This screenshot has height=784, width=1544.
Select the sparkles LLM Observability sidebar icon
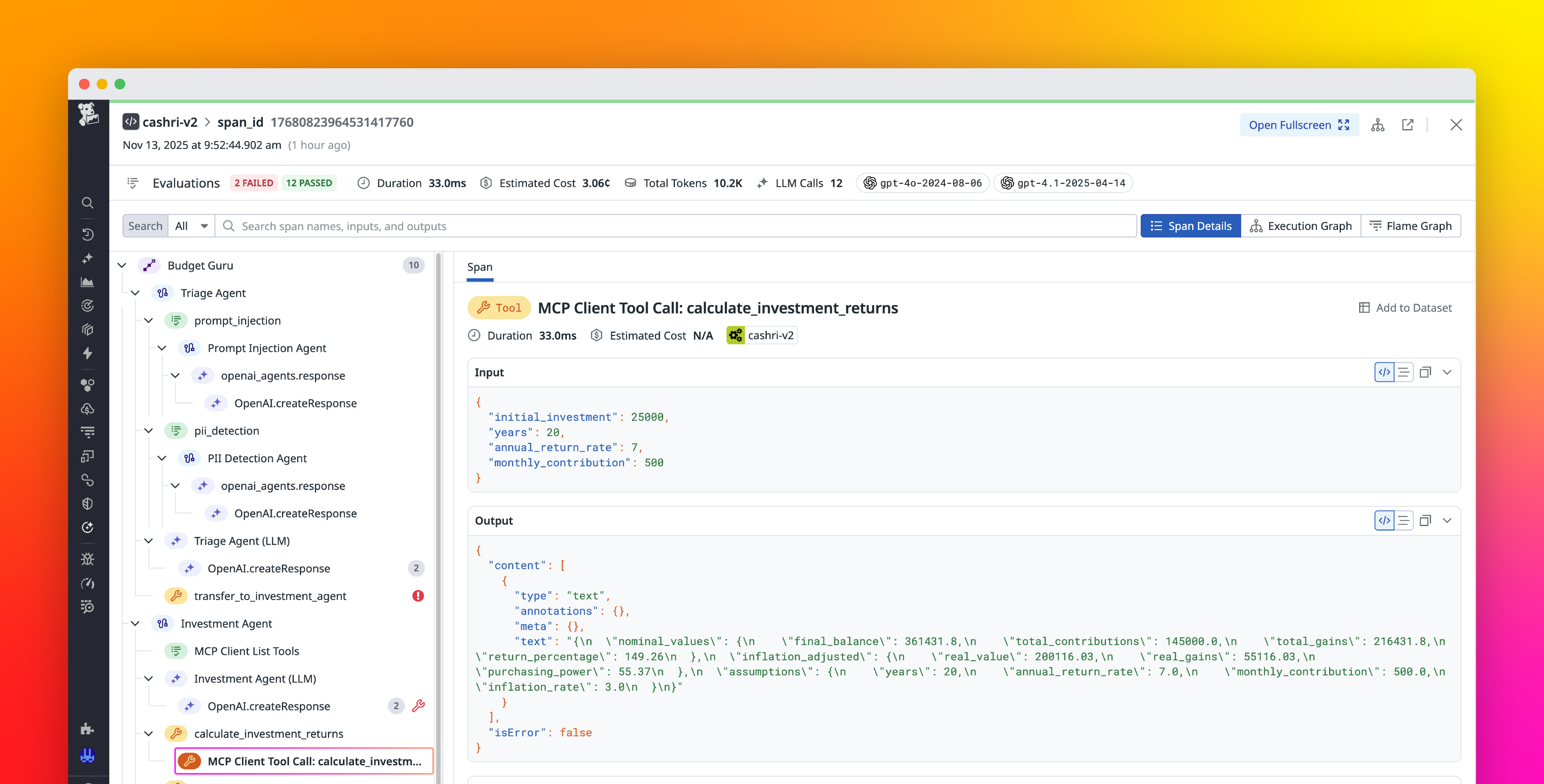click(88, 258)
